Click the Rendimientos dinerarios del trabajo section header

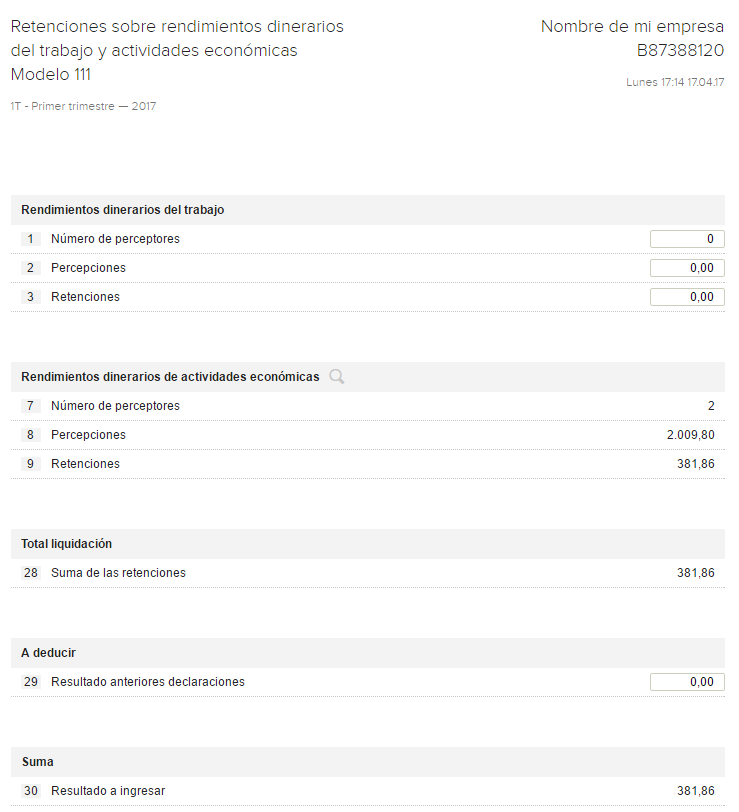[x=123, y=210]
